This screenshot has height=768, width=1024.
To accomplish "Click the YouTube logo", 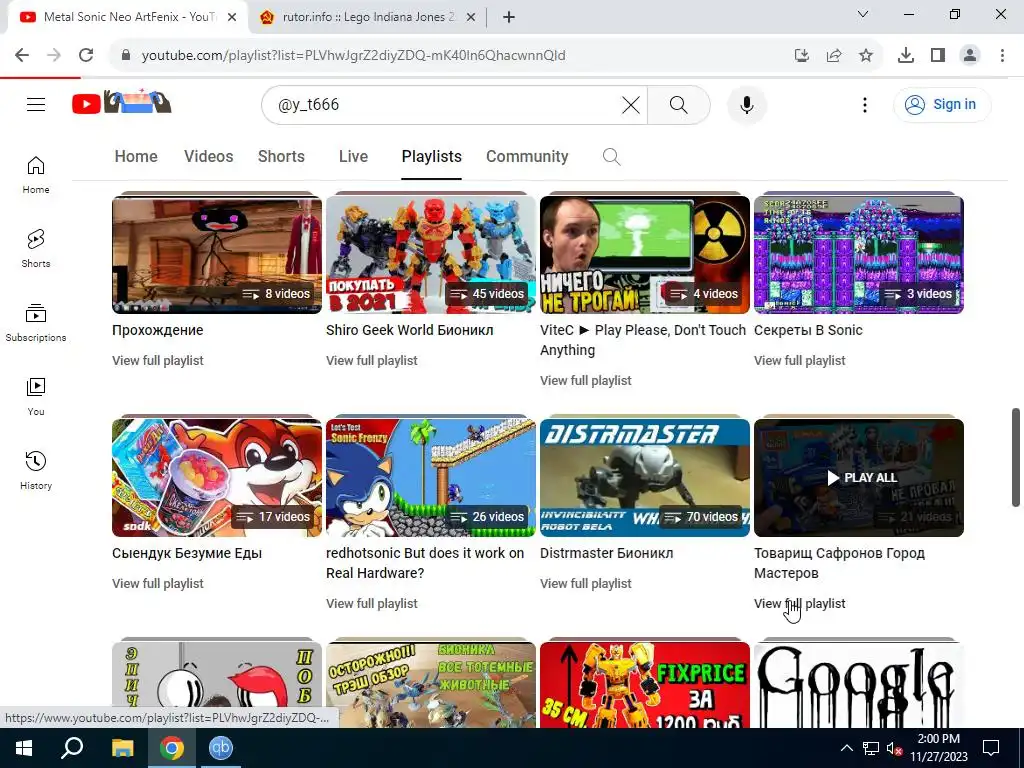I will click(x=121, y=103).
